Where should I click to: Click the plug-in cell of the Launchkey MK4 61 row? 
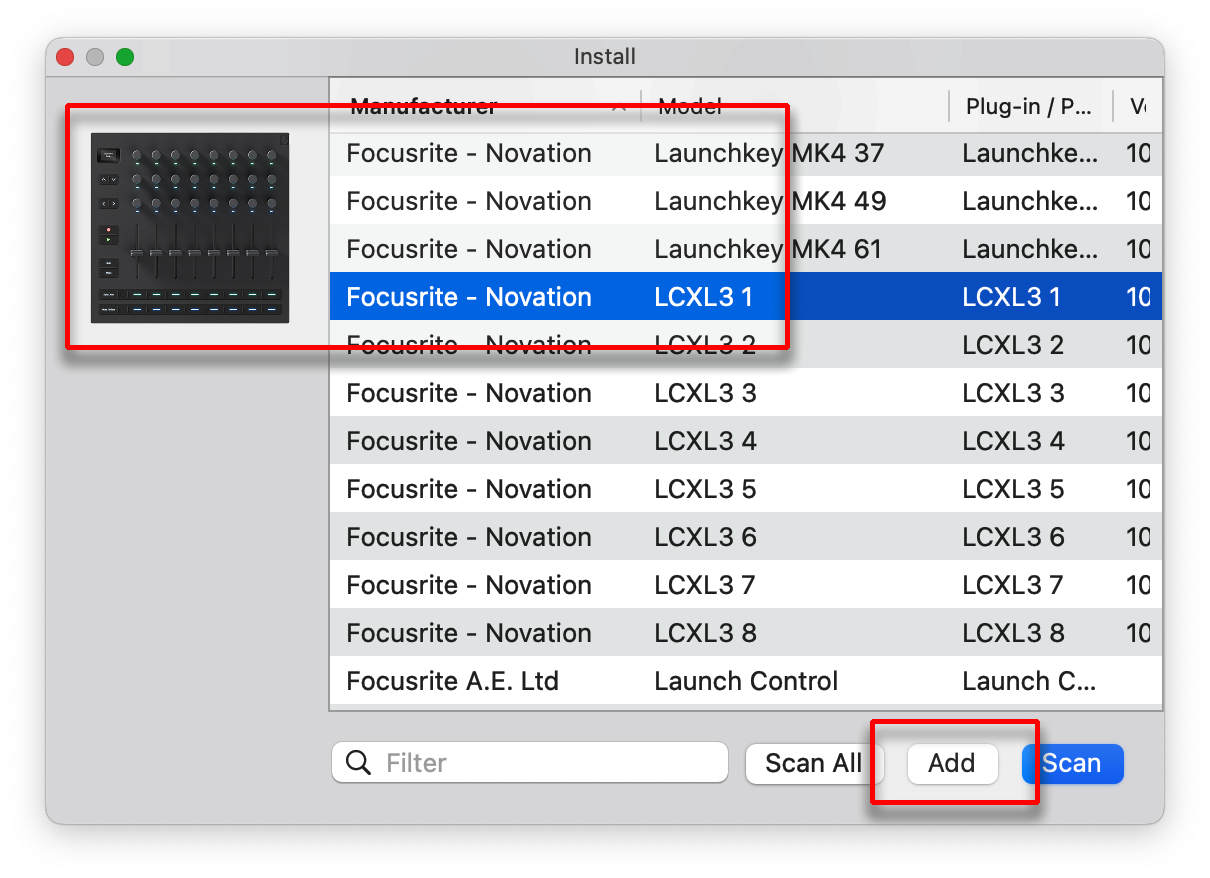(x=1029, y=249)
